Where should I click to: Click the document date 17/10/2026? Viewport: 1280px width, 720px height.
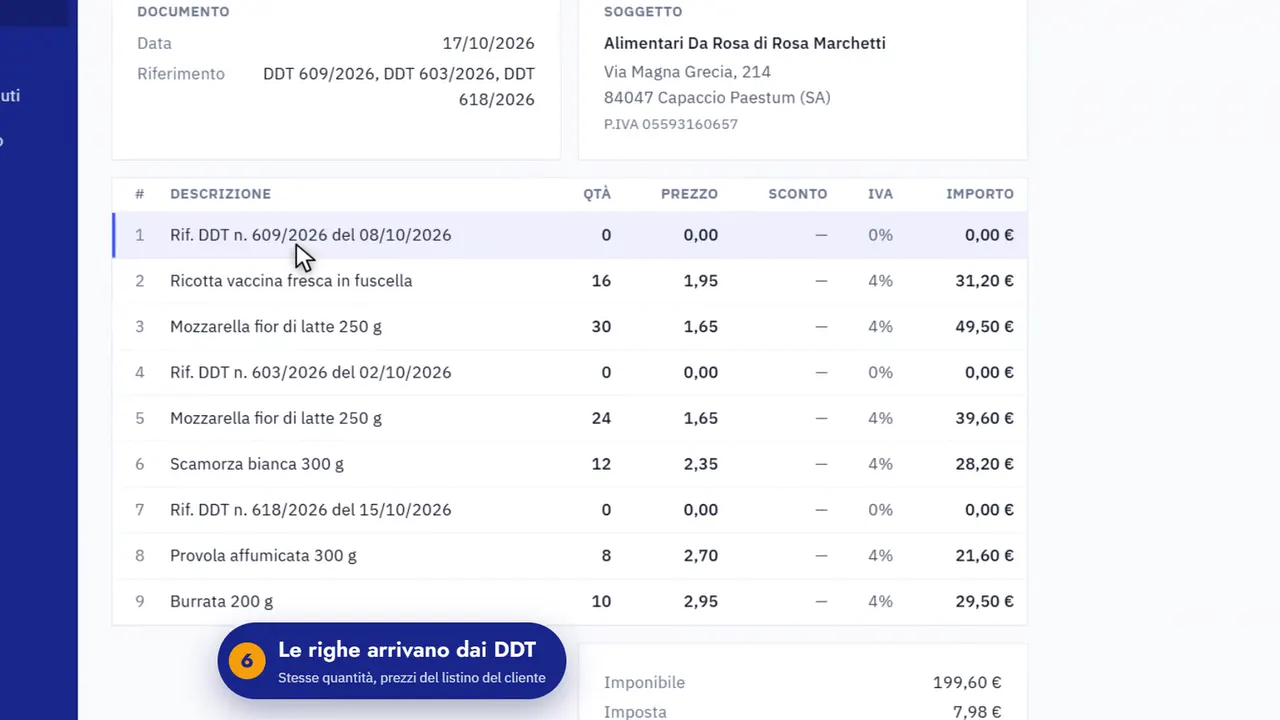488,43
